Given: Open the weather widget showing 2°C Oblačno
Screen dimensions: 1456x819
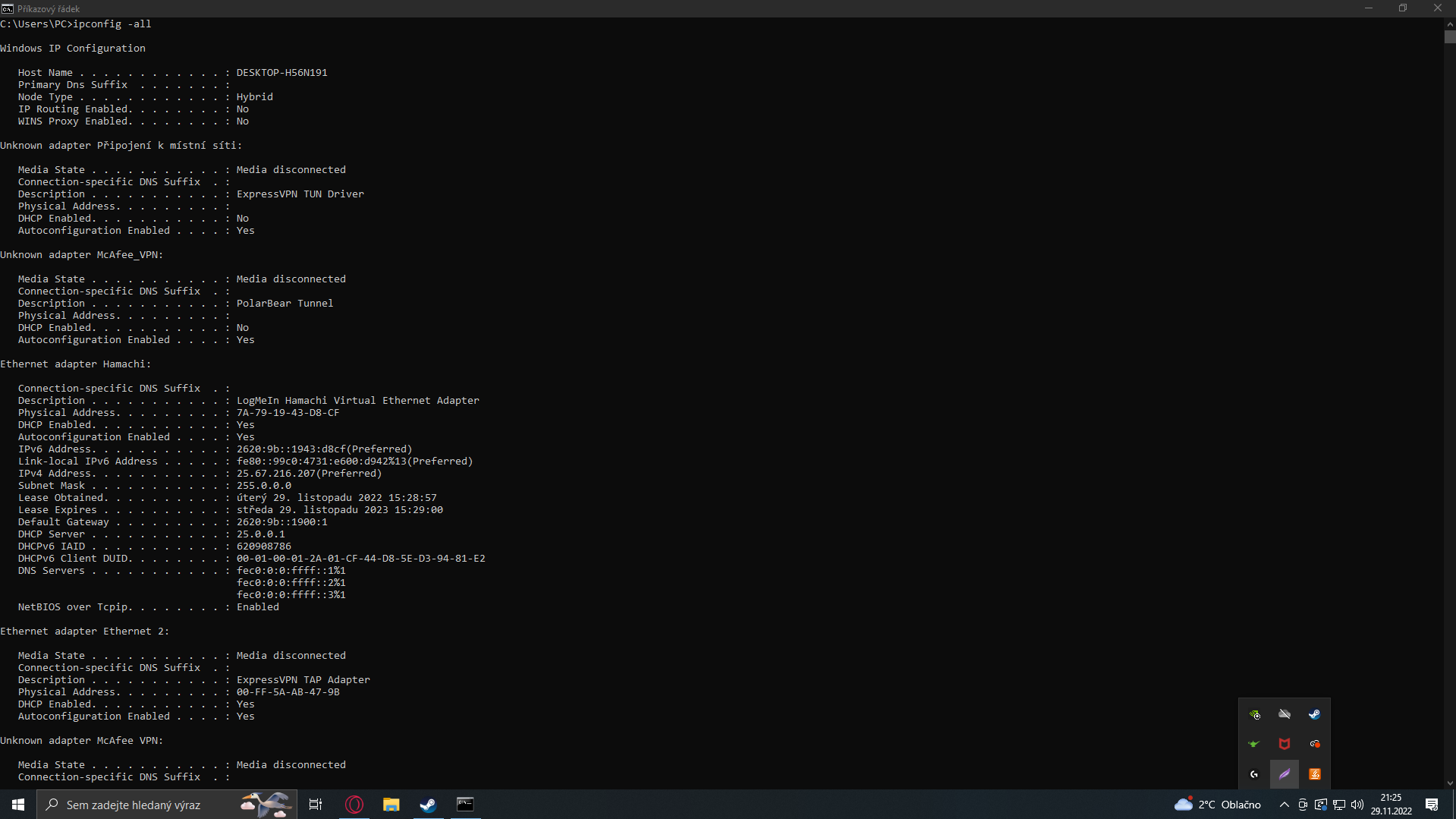Looking at the screenshot, I should tap(1217, 805).
